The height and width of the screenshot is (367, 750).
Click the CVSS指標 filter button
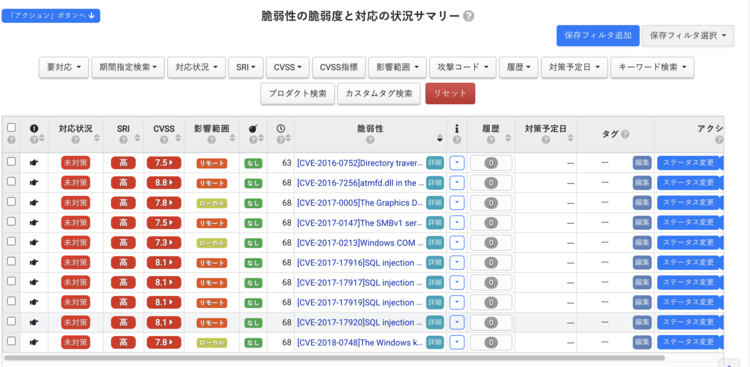point(339,67)
